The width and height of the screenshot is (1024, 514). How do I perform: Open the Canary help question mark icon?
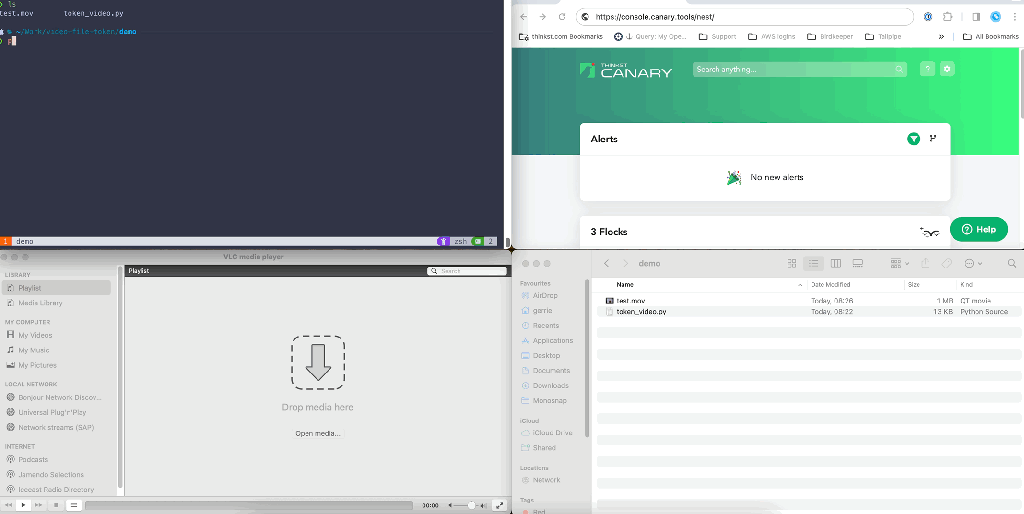click(x=927, y=69)
